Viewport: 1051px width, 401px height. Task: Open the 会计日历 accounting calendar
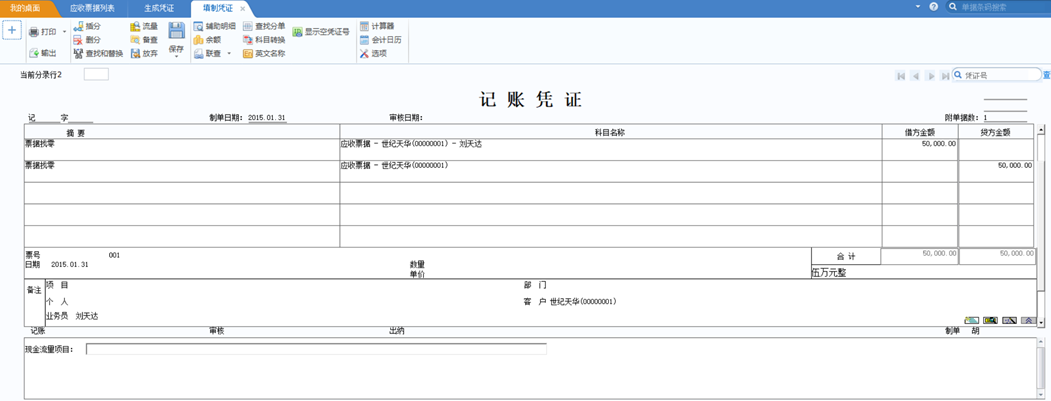379,40
